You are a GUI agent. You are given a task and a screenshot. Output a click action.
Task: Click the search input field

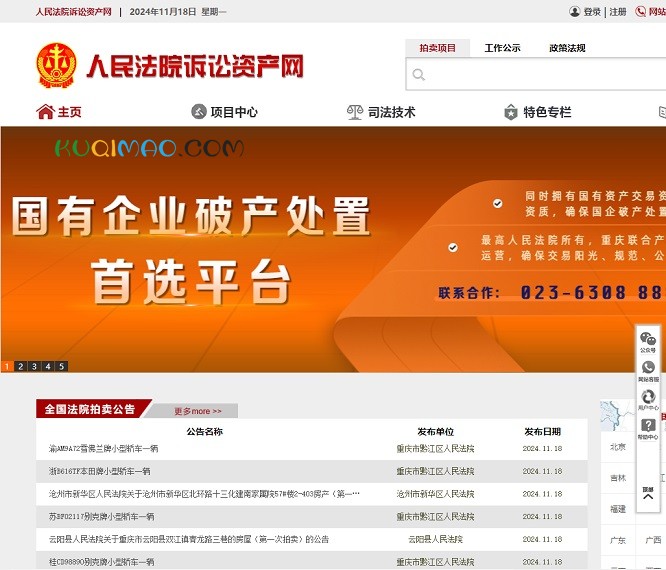pos(536,74)
